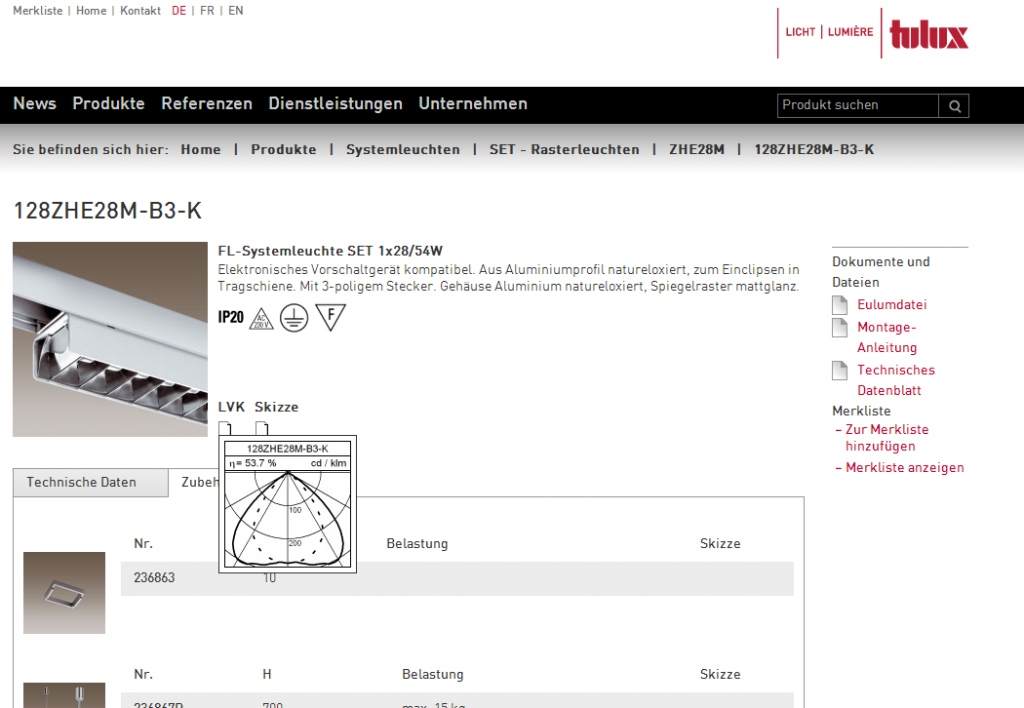Click the protective earth symbol icon

[x=294, y=318]
